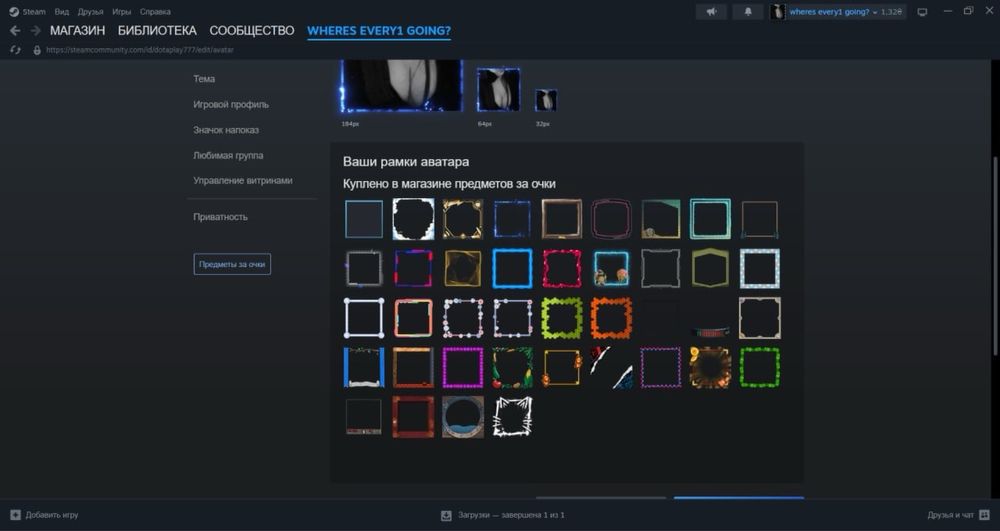Select the salmon and teal rounded frame
This screenshot has width=1000, height=531.
tap(413, 317)
